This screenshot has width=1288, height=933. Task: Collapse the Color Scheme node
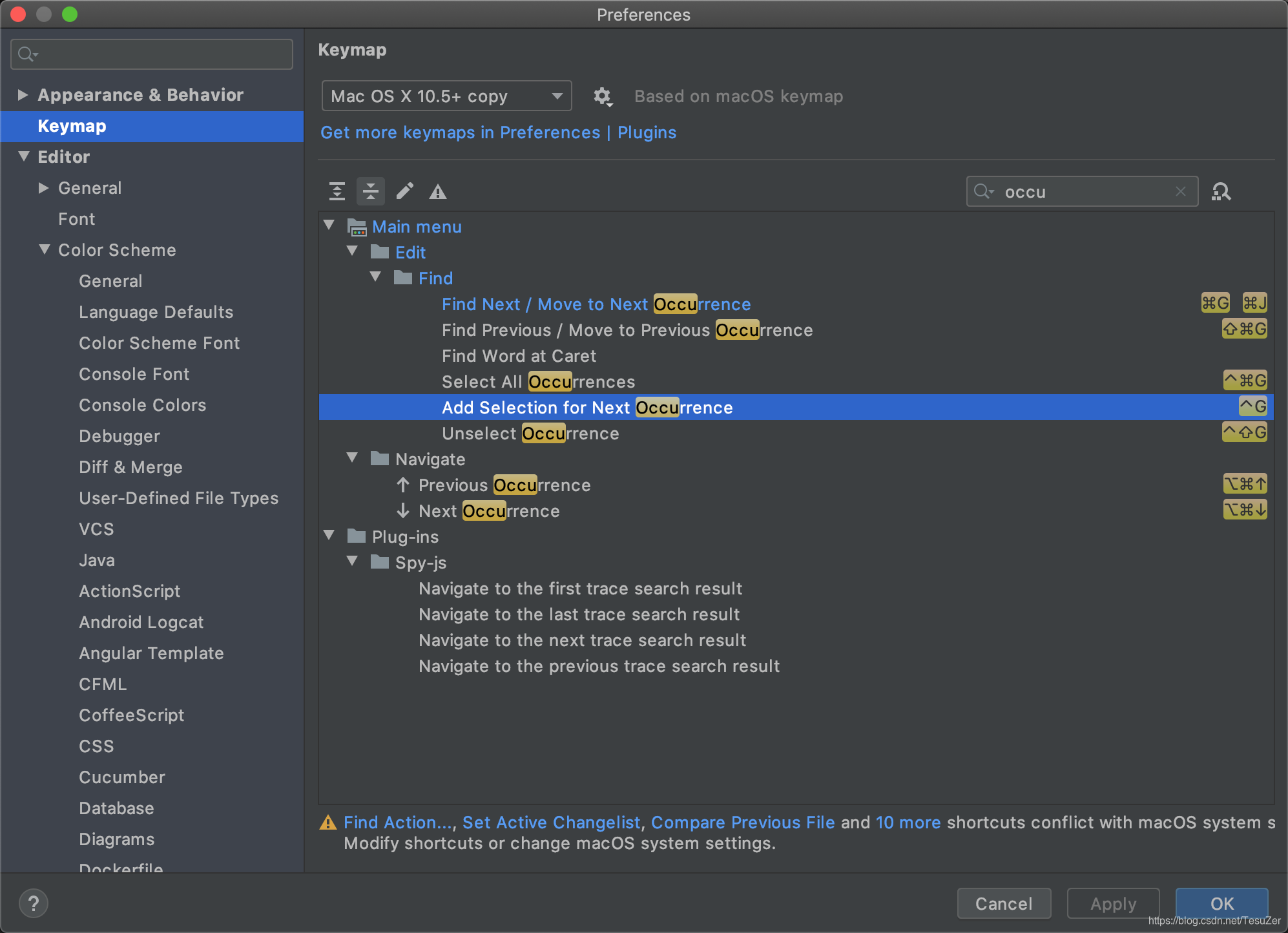click(x=45, y=249)
